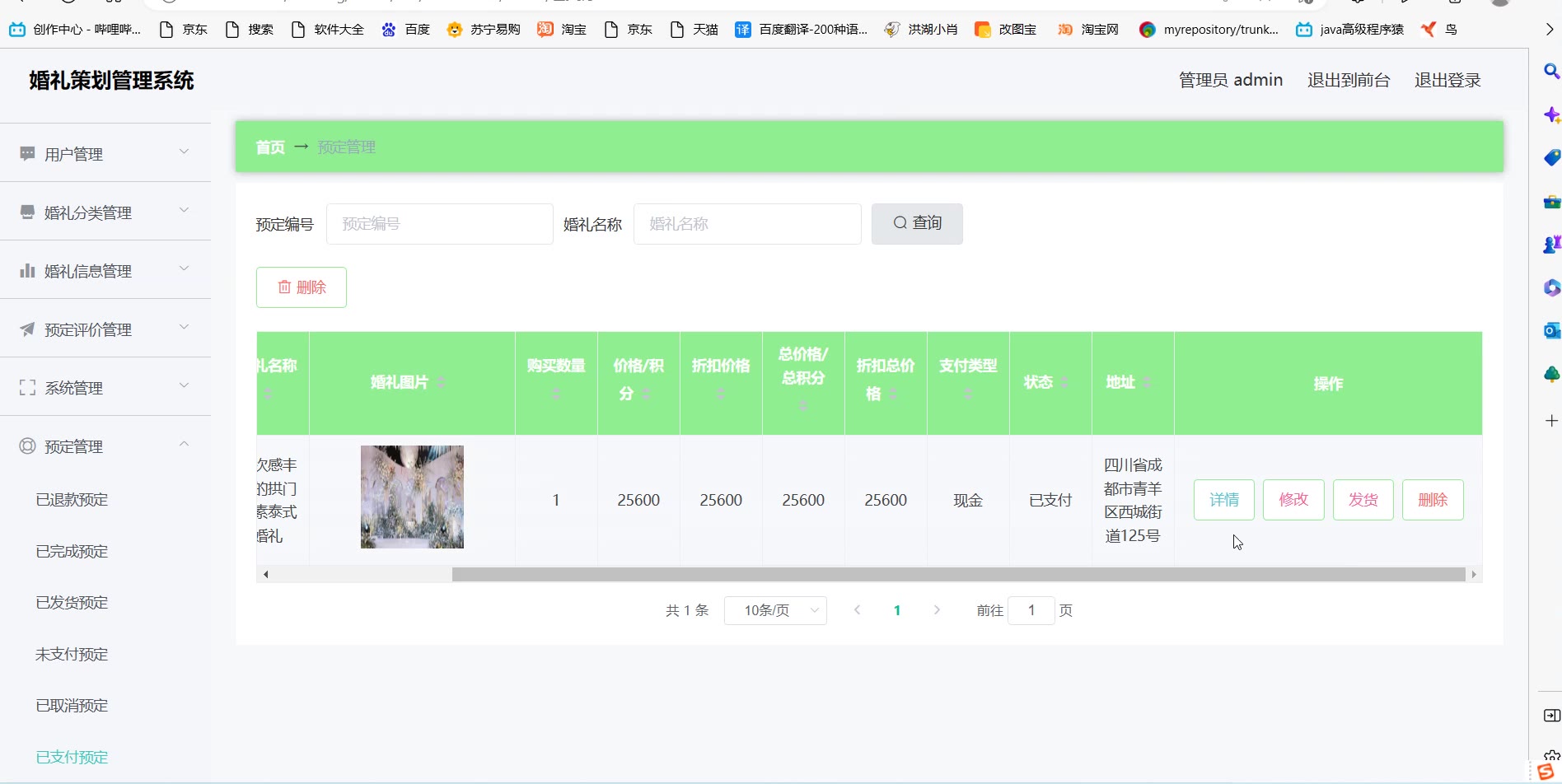This screenshot has width=1562, height=784.
Task: Go to previous page arrow
Action: click(x=858, y=610)
